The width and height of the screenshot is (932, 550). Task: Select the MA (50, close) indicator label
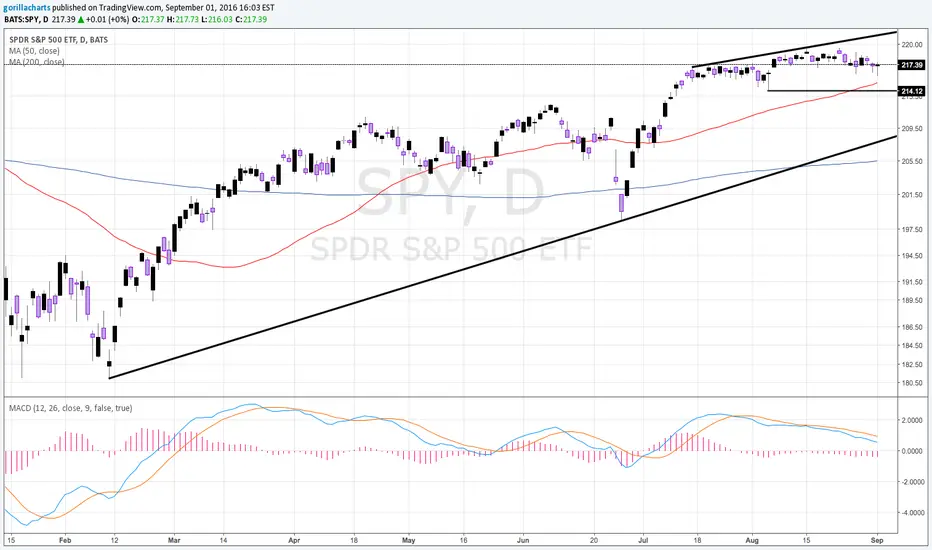[34, 51]
